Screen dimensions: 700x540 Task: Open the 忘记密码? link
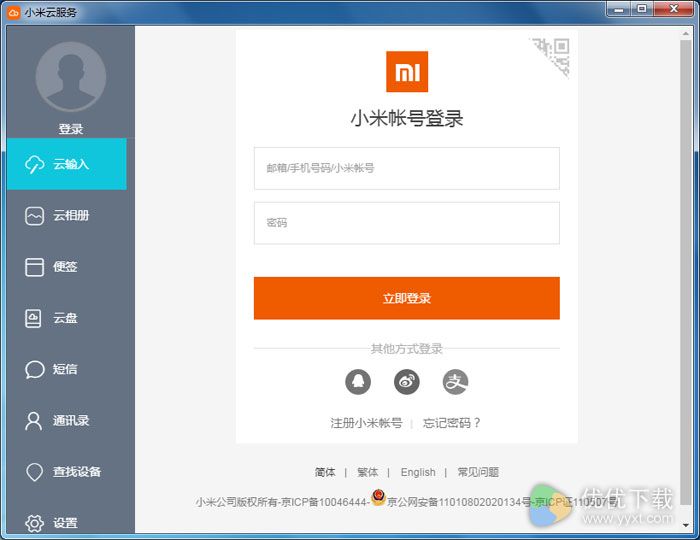click(451, 423)
